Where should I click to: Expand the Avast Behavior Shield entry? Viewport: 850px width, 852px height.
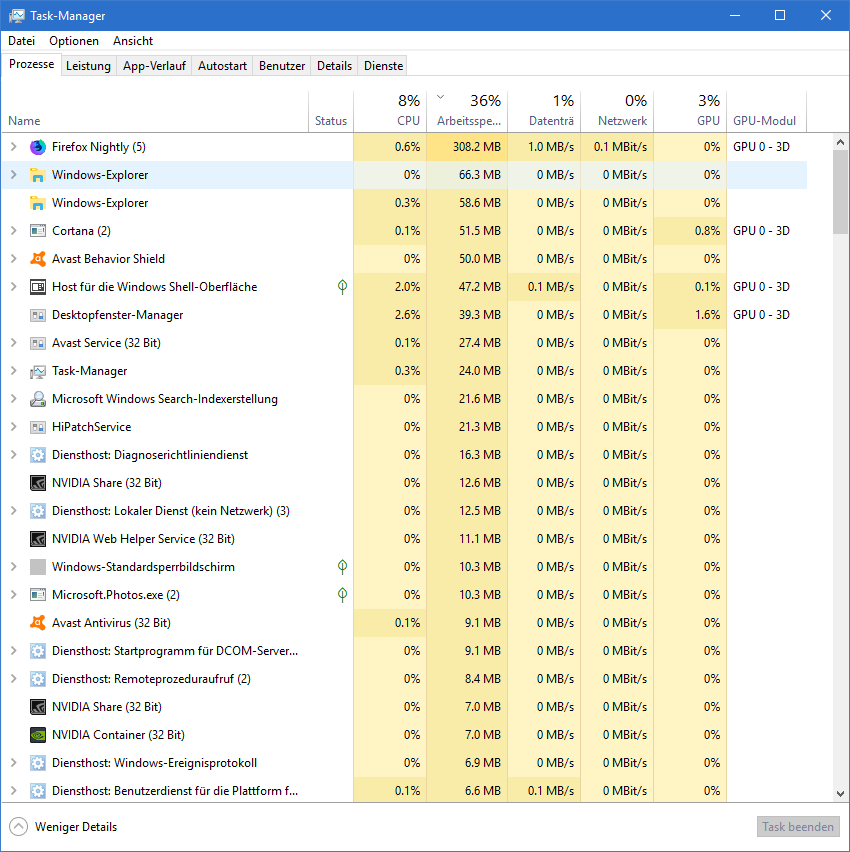14,259
